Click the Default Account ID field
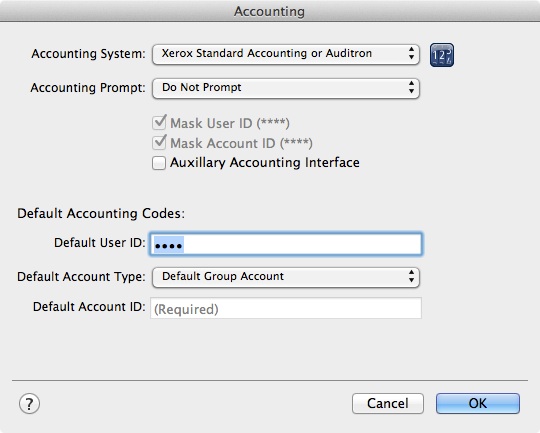The width and height of the screenshot is (540, 433). point(286,308)
